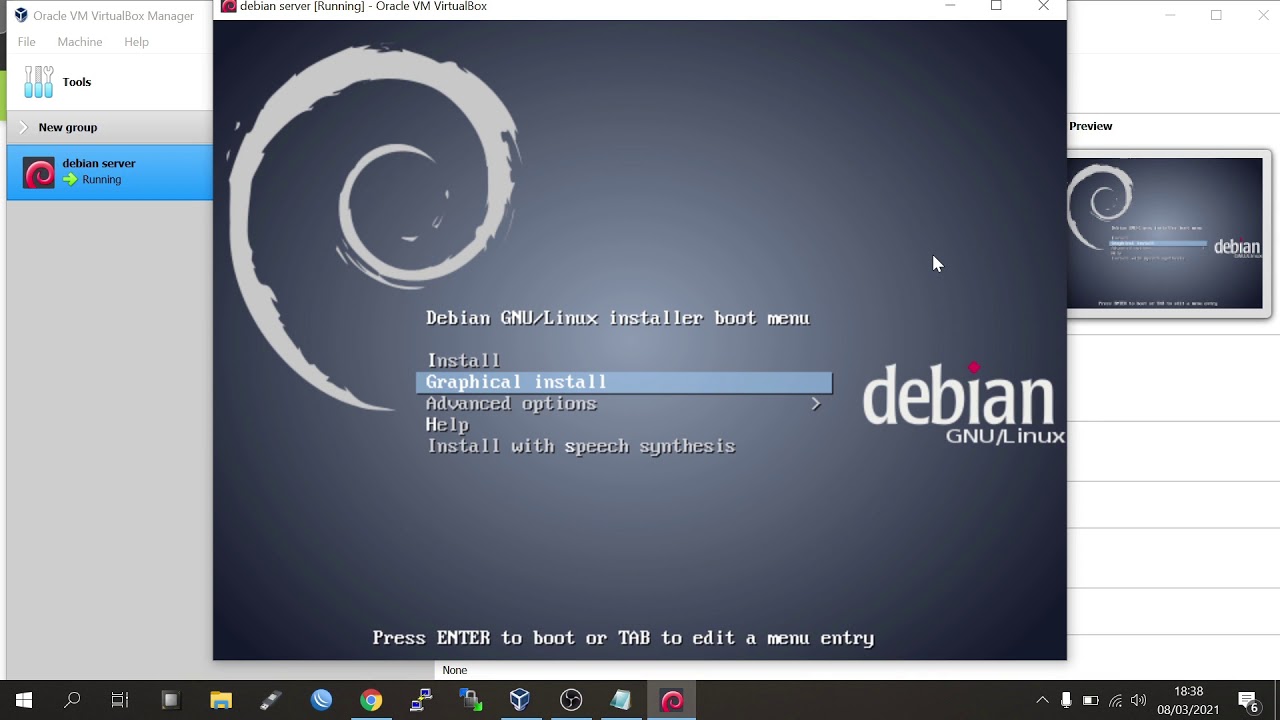Open the dark square taskbar app icon
The height and width of the screenshot is (720, 1280).
pos(170,700)
